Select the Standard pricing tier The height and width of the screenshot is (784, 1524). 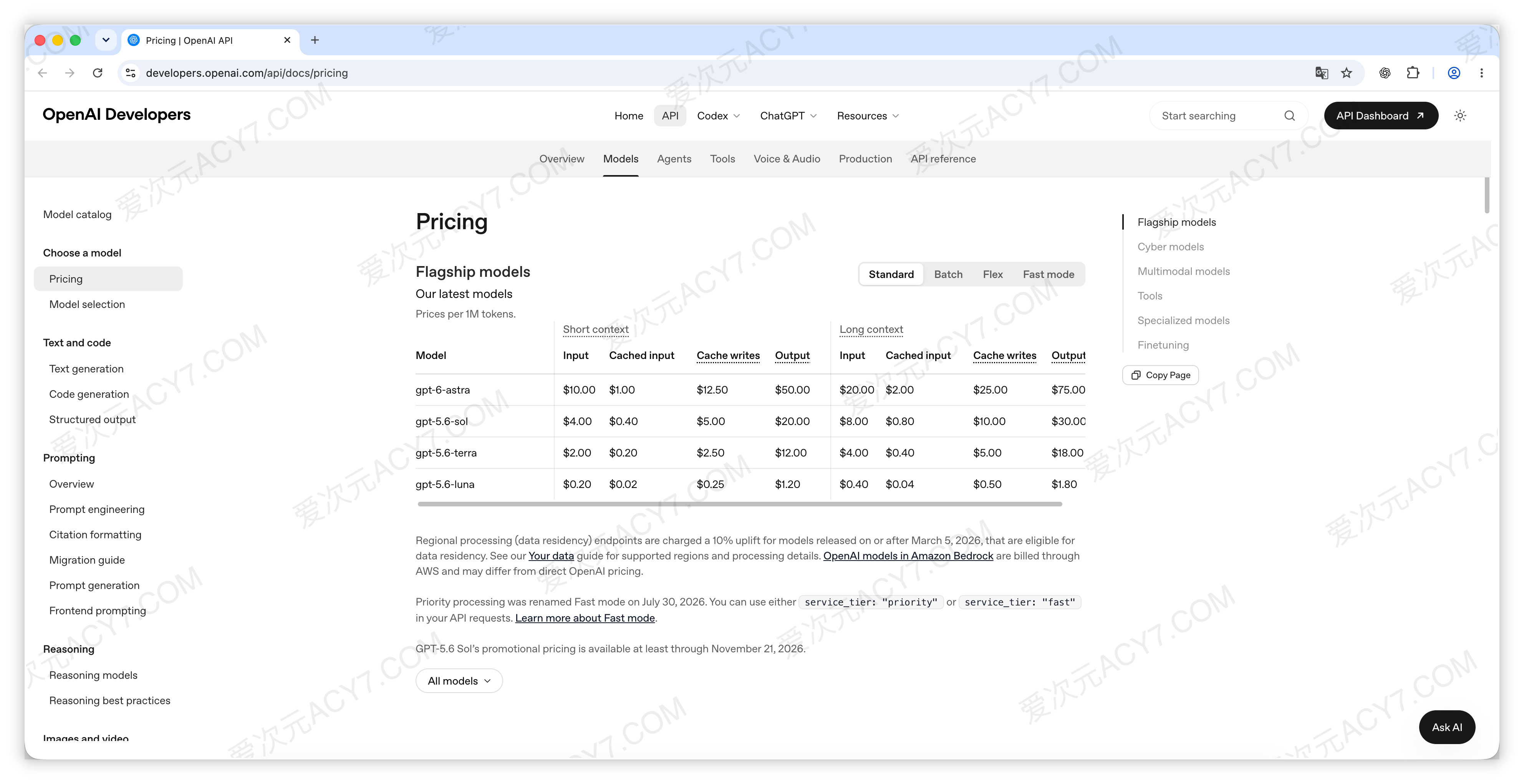[891, 275]
